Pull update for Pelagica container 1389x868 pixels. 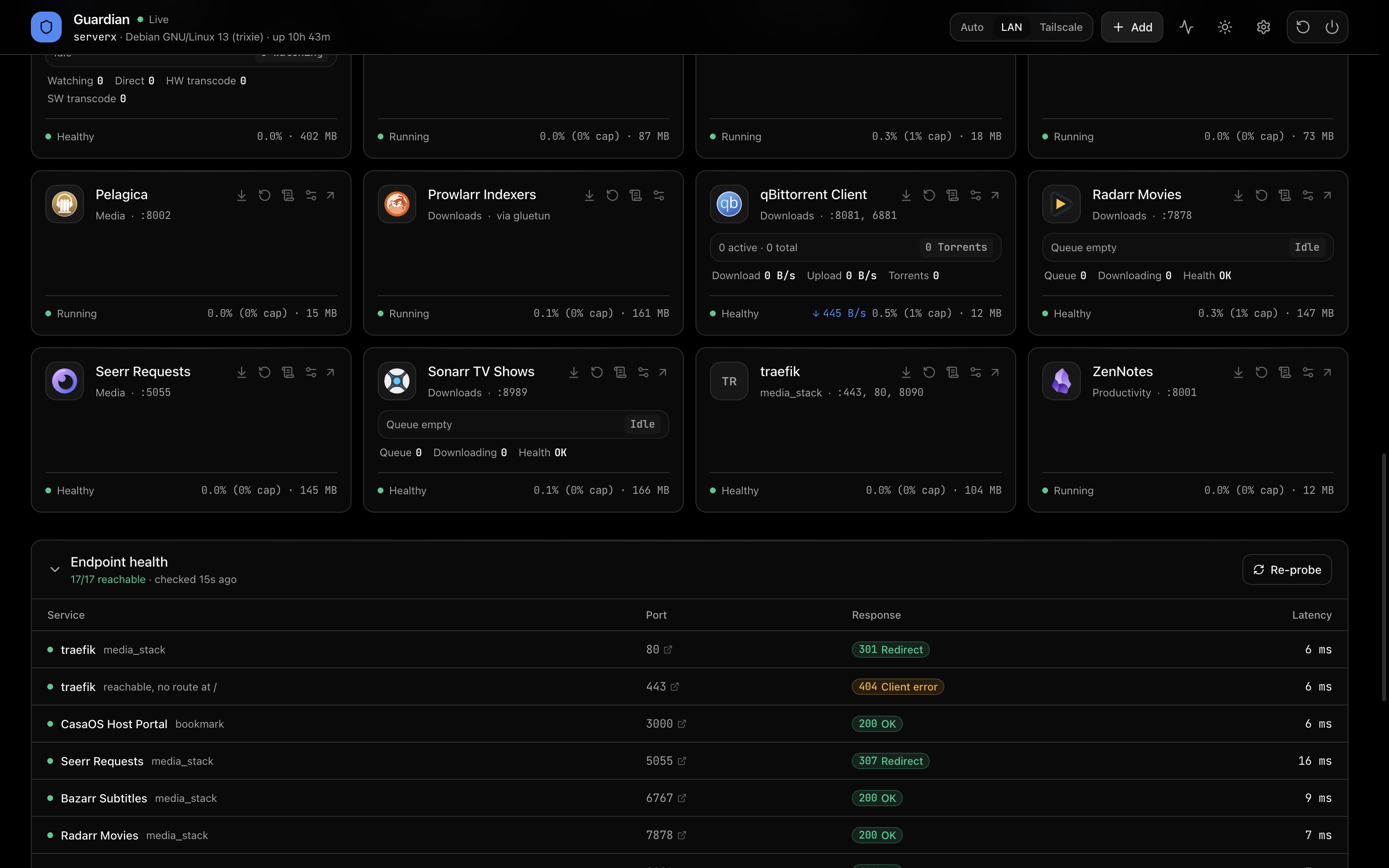[242, 196]
